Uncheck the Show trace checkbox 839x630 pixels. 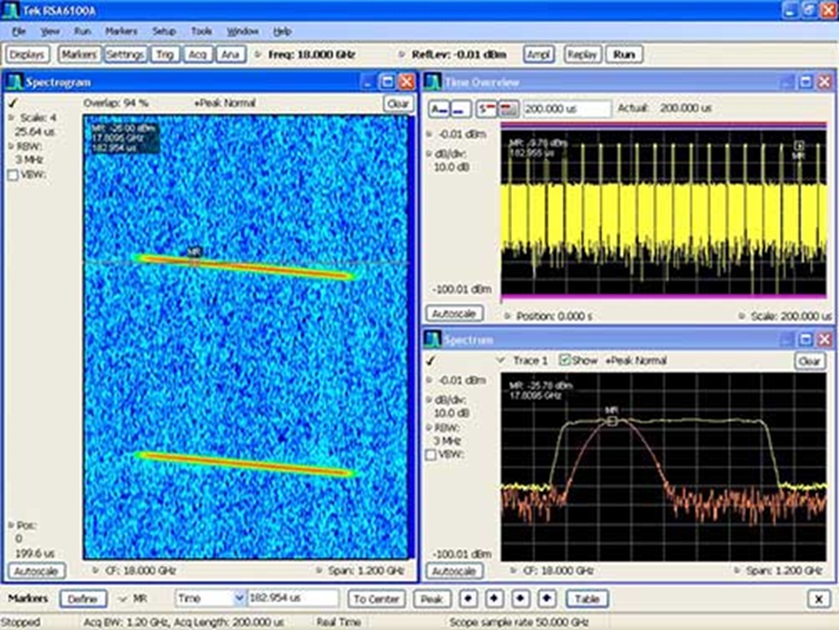click(x=564, y=360)
